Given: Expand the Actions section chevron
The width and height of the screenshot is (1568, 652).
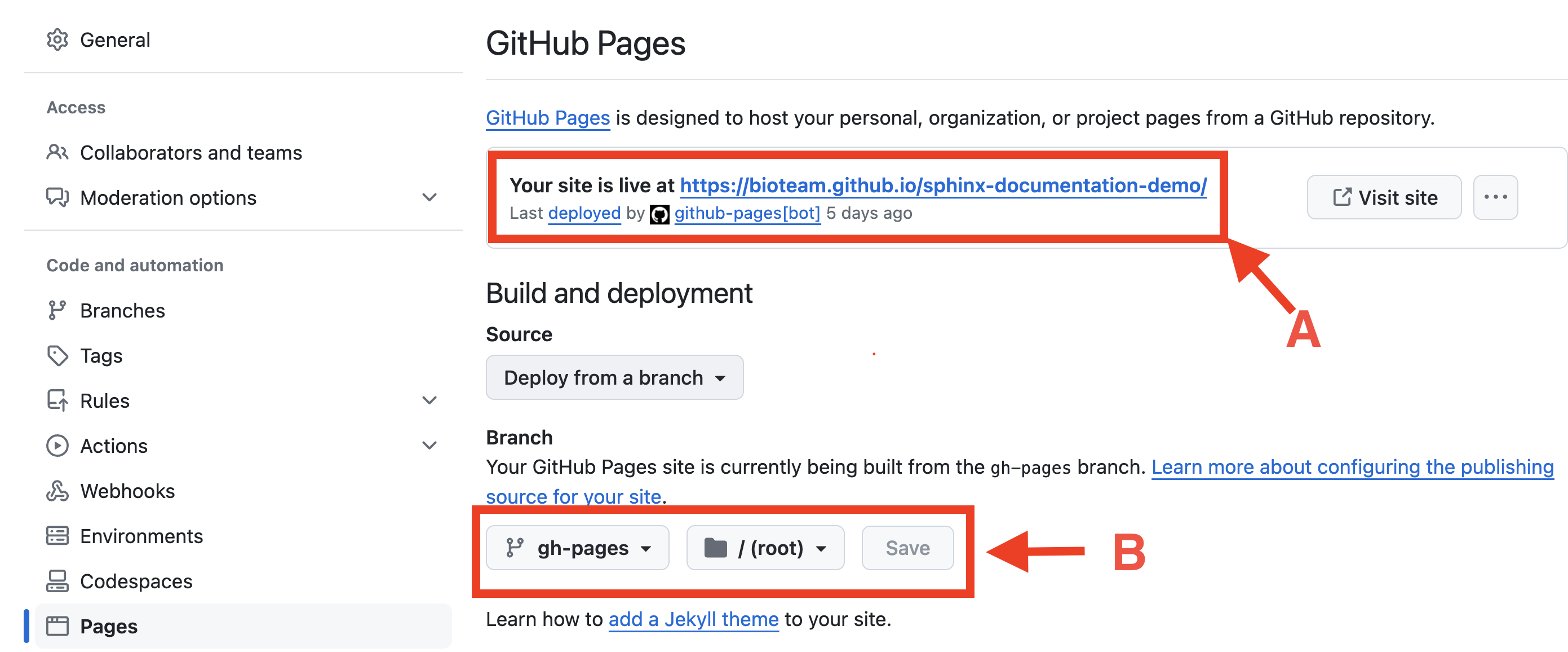Looking at the screenshot, I should click(429, 446).
